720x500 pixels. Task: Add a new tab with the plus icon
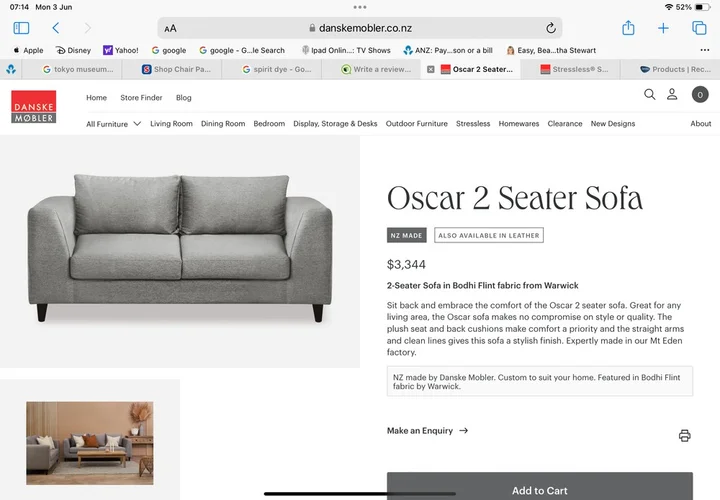663,28
